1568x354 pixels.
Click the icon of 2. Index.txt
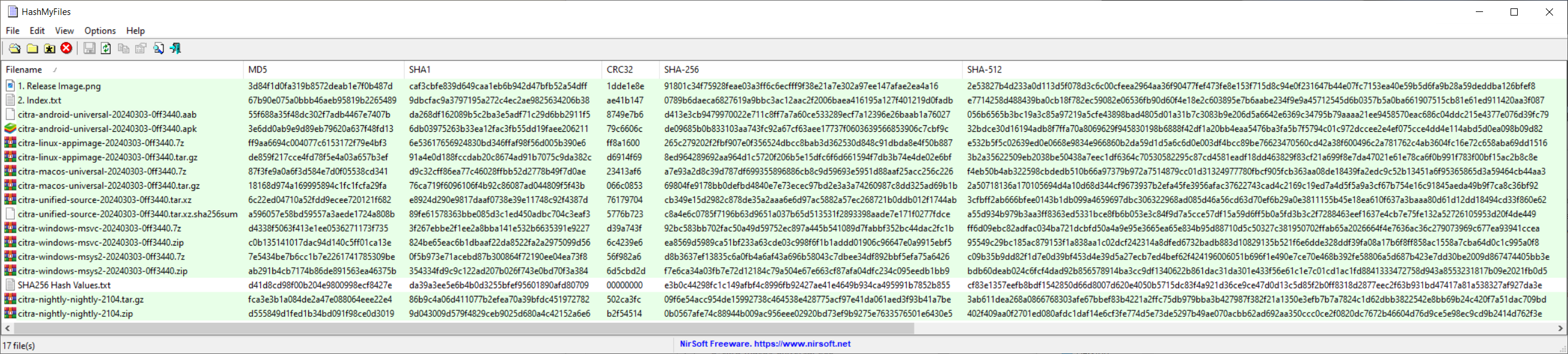[10, 100]
